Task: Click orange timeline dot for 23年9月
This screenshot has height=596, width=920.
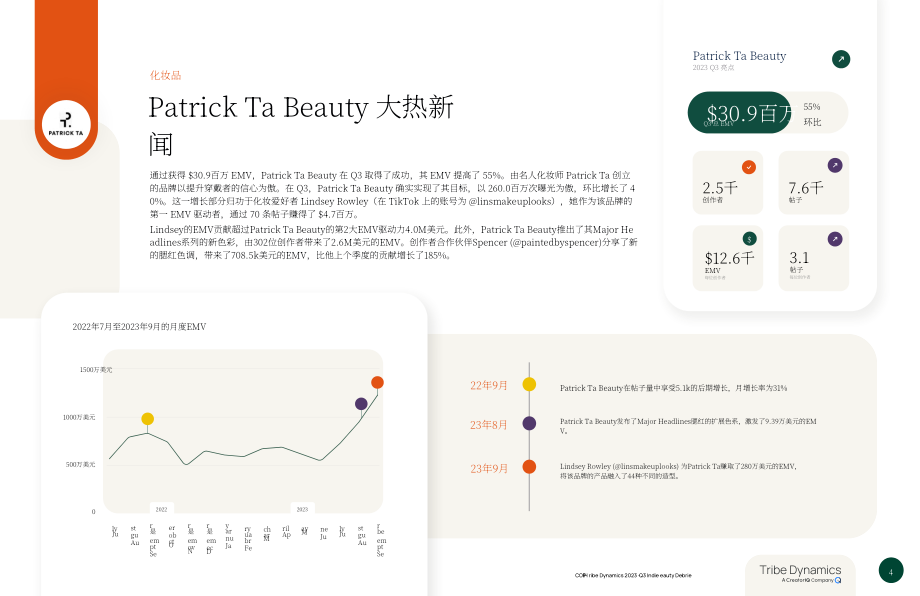Action: click(529, 466)
